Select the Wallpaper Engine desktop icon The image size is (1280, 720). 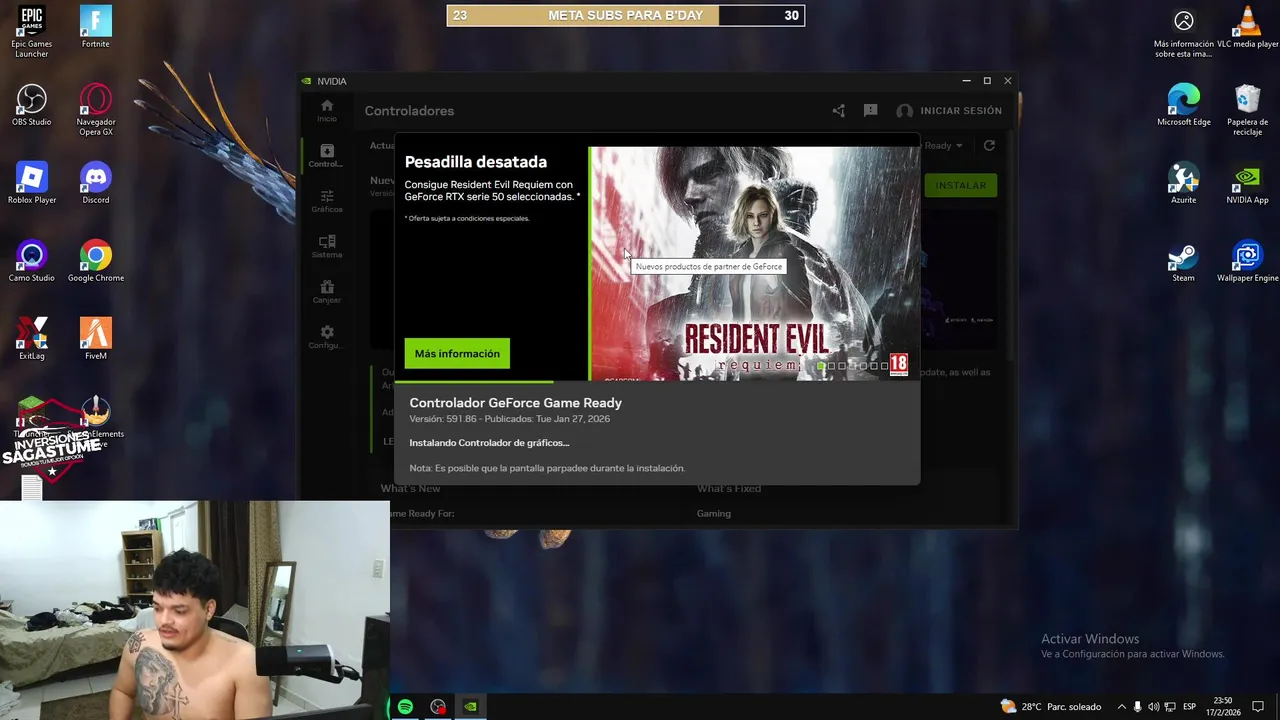pos(1247,261)
